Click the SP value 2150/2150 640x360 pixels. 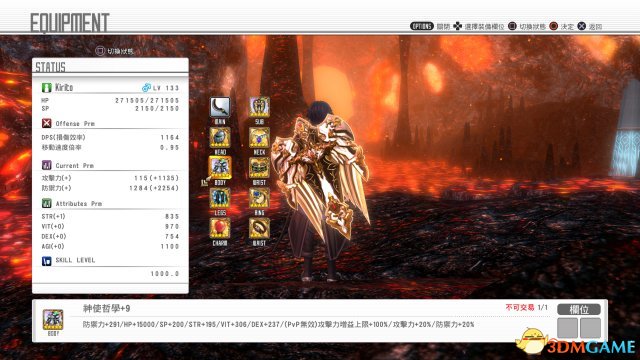(157, 109)
